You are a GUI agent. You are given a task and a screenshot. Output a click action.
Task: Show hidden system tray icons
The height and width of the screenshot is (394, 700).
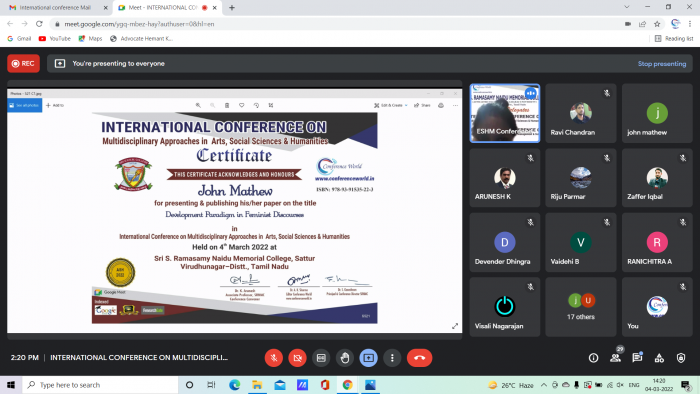(543, 385)
